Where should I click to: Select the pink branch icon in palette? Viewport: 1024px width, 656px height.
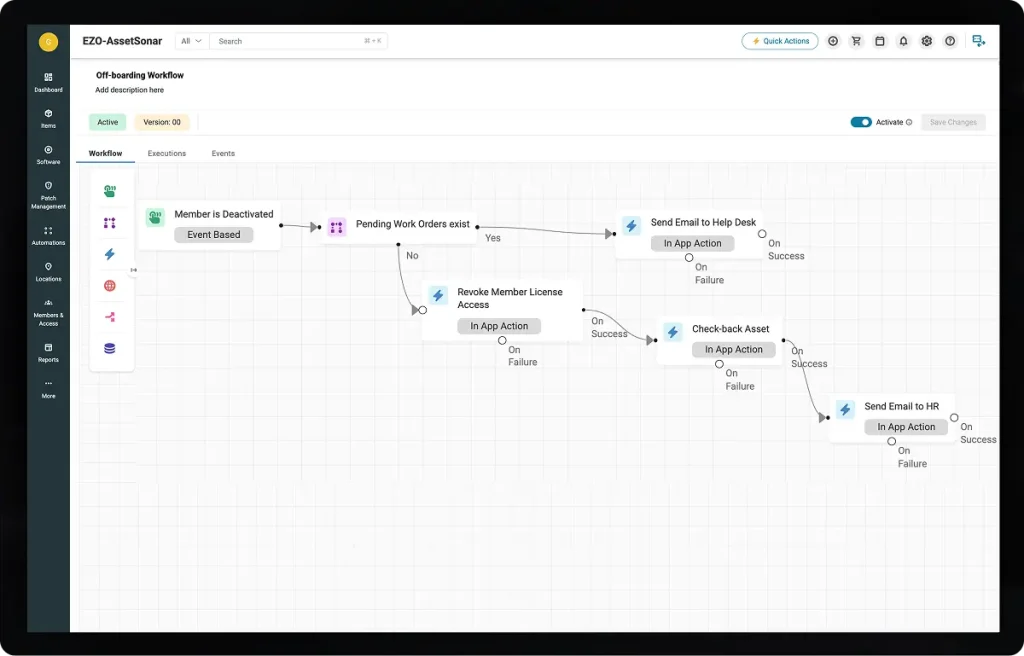[110, 317]
